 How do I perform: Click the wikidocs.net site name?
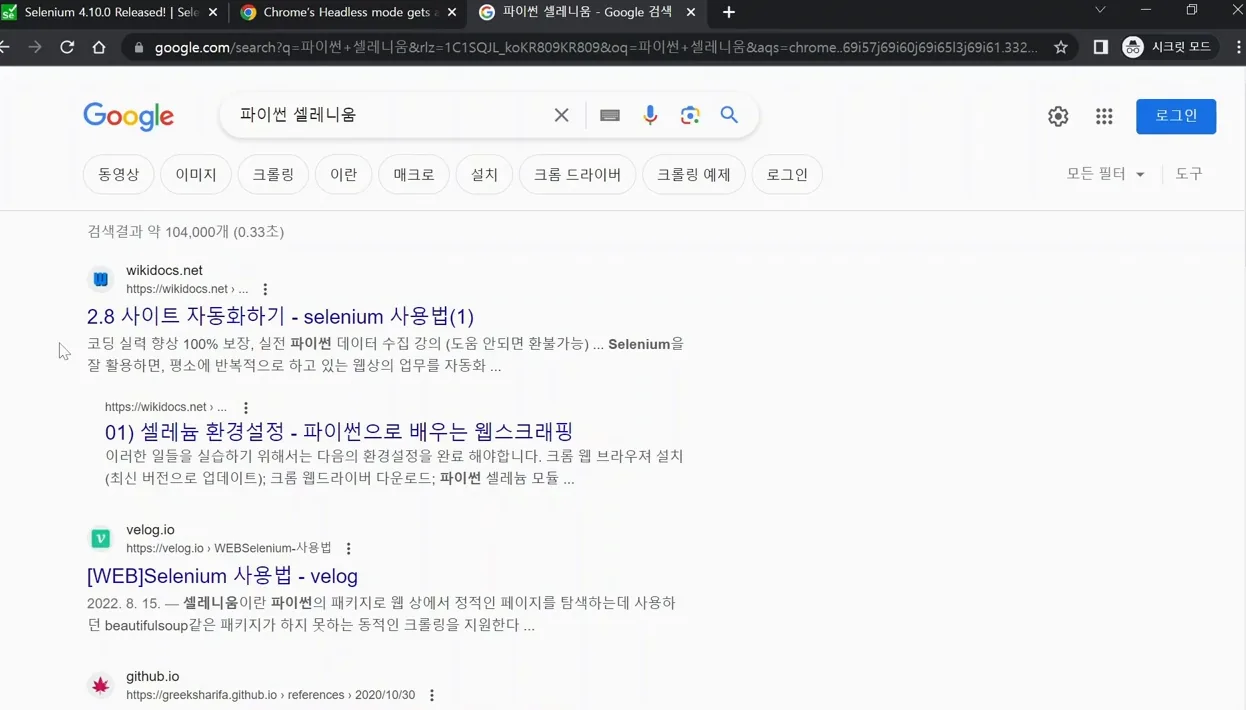(164, 270)
